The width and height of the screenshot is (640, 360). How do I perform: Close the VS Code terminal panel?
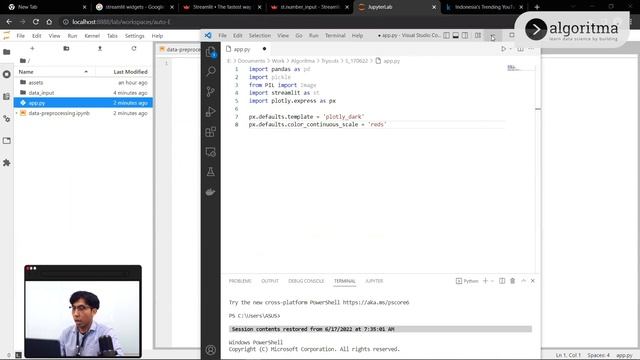click(x=533, y=281)
